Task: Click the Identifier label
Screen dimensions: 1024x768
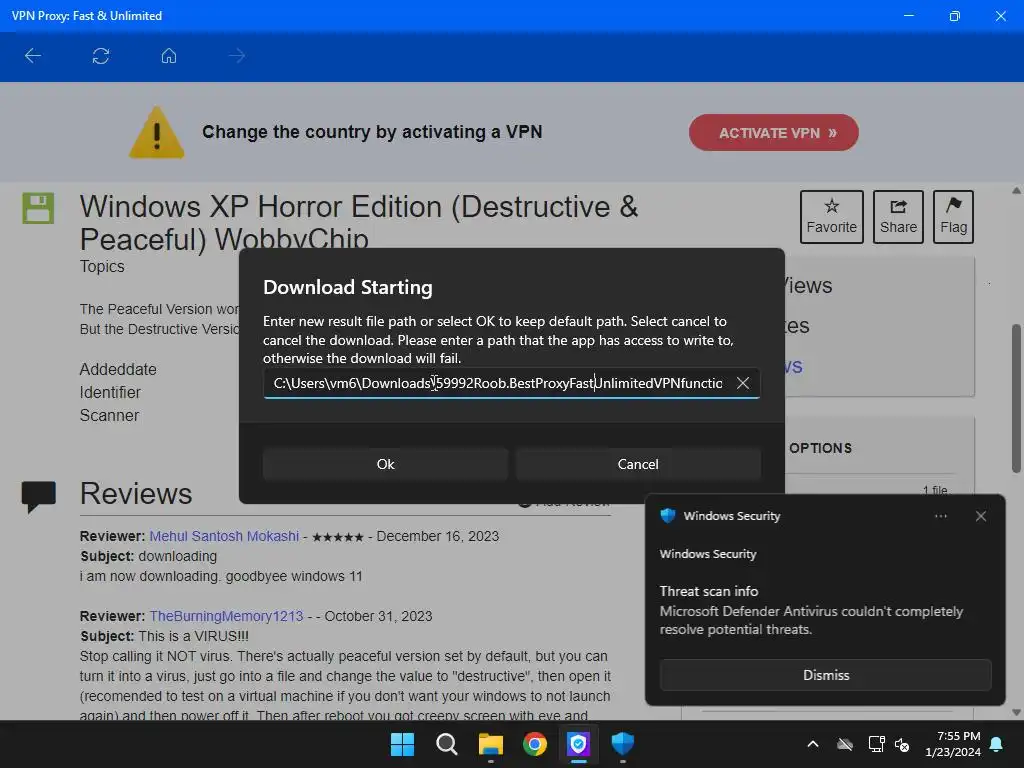Action: [x=110, y=392]
